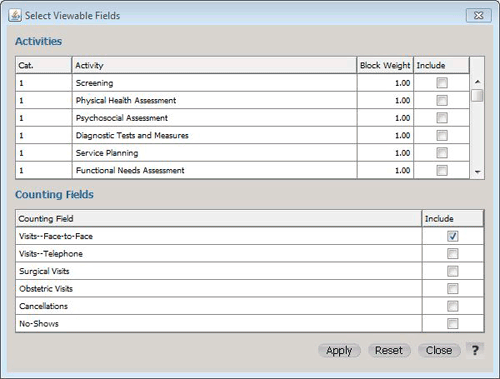Click the Activities scrollbar down arrow
The image size is (500, 379).
coord(477,172)
